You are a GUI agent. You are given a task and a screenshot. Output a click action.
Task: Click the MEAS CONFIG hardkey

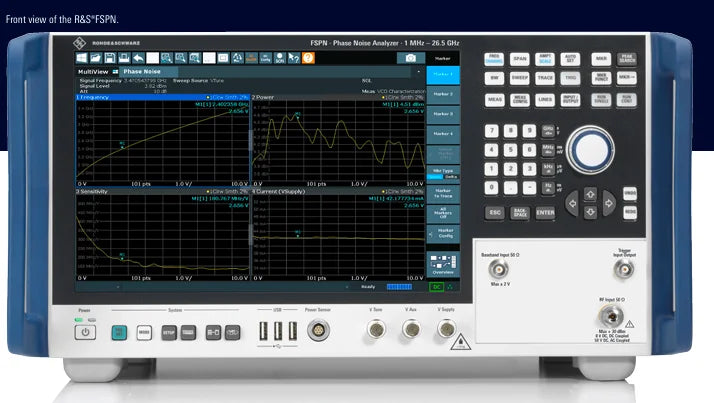tap(520, 100)
